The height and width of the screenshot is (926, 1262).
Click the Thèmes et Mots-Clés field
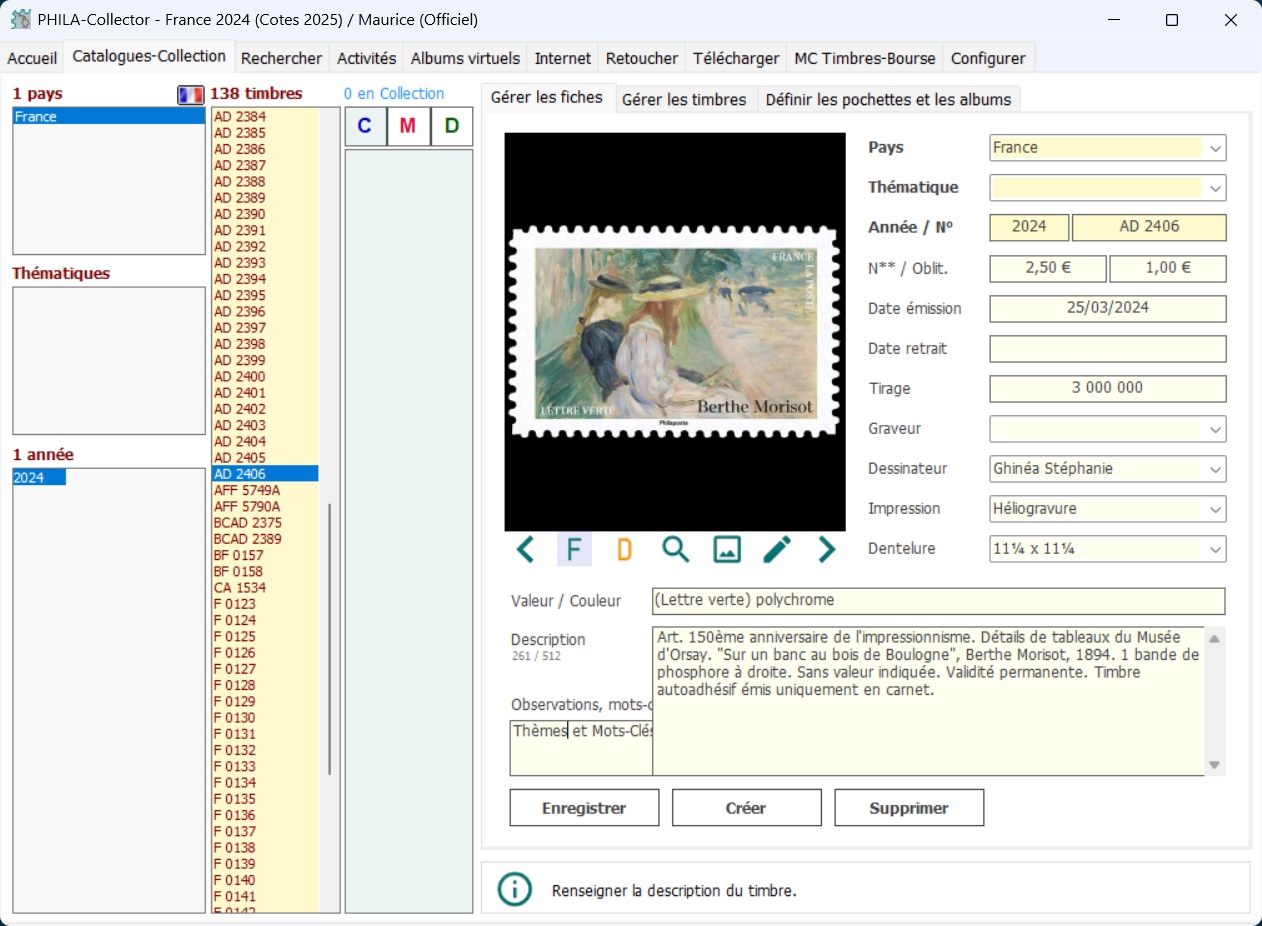click(581, 748)
